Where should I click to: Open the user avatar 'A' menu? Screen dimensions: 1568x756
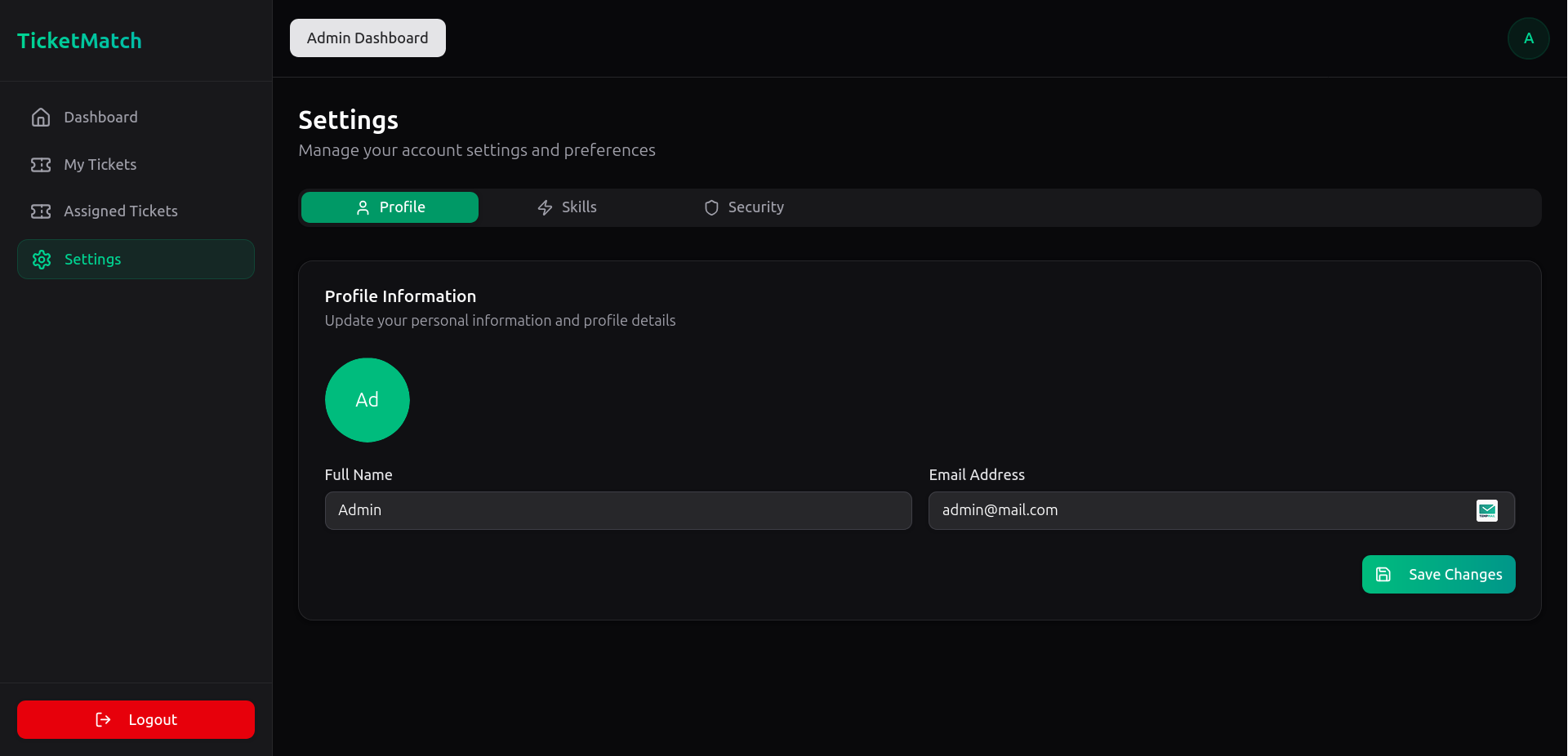point(1529,38)
